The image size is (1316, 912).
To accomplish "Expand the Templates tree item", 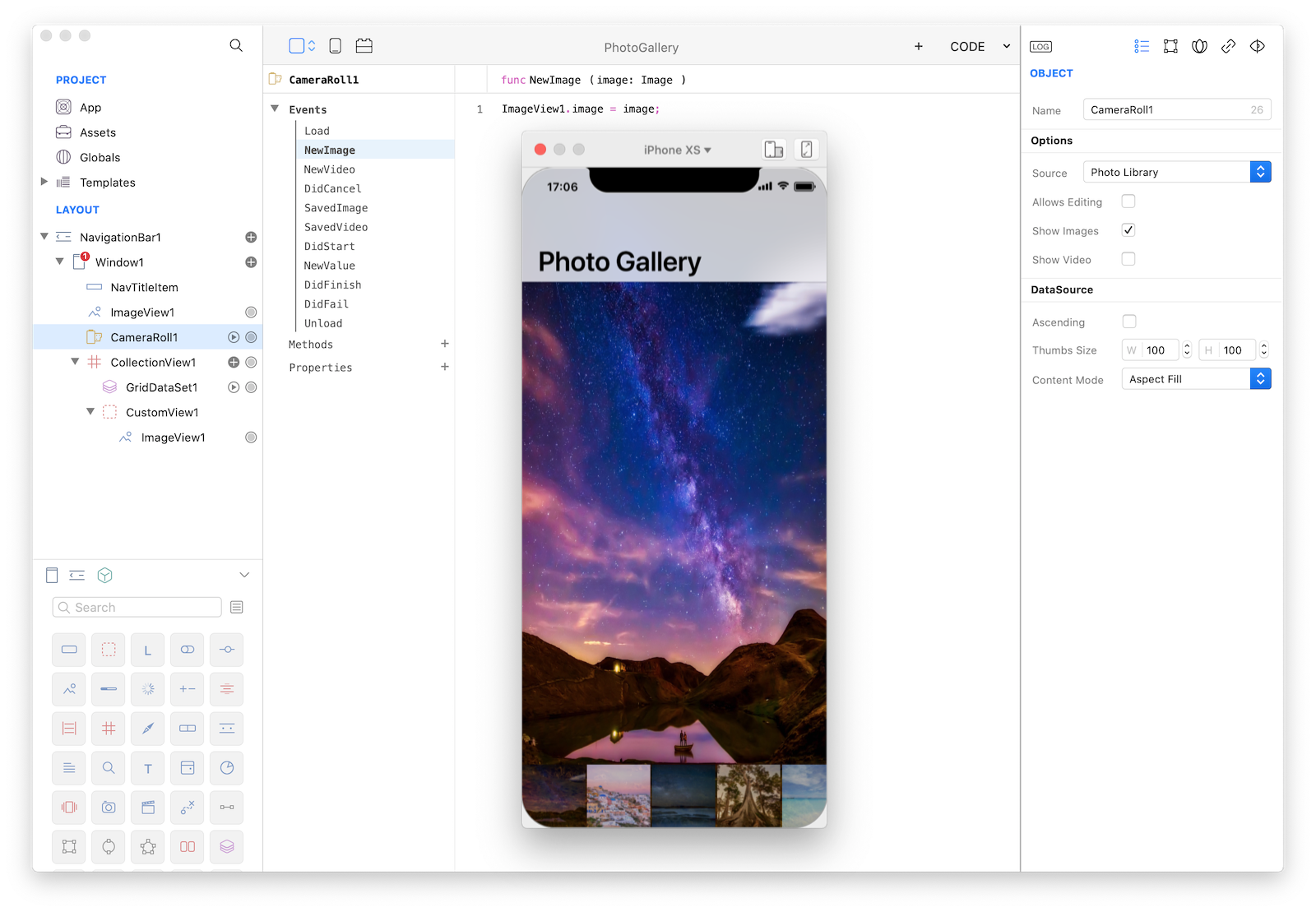I will click(44, 182).
